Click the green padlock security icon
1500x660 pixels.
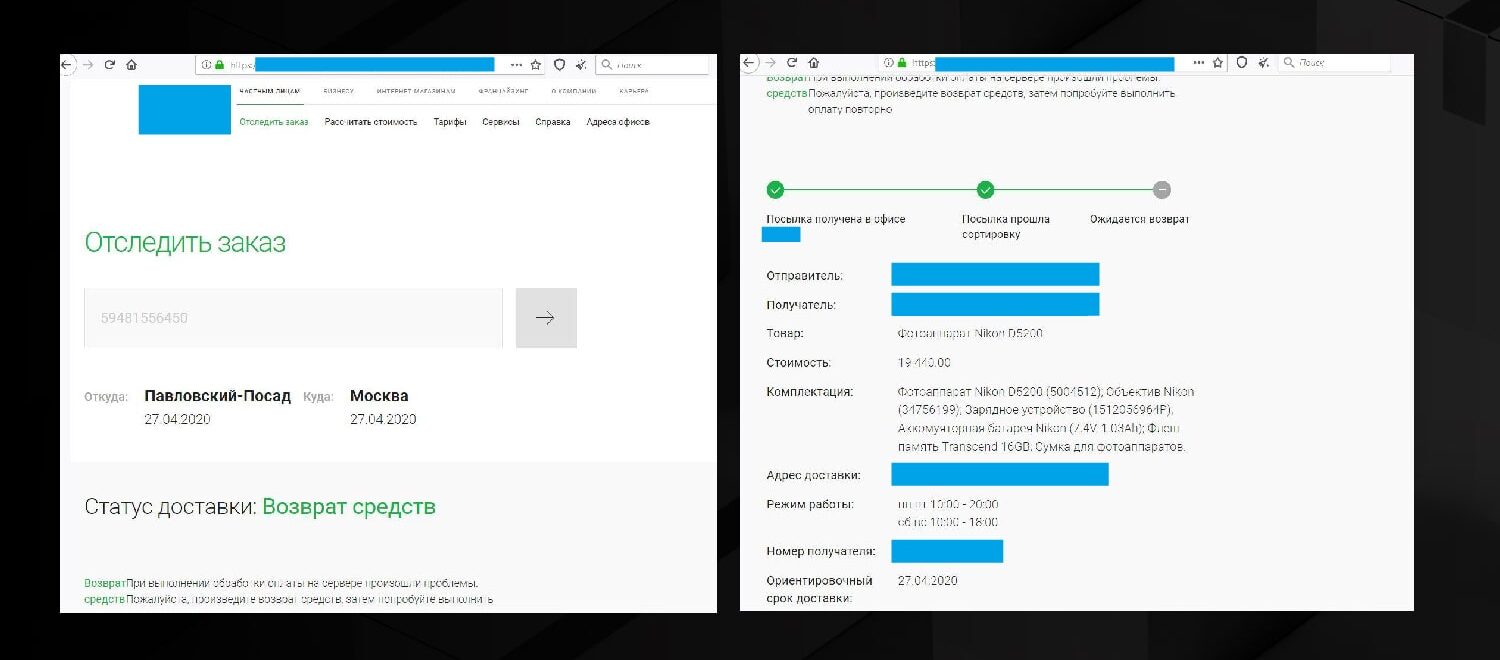tap(219, 62)
